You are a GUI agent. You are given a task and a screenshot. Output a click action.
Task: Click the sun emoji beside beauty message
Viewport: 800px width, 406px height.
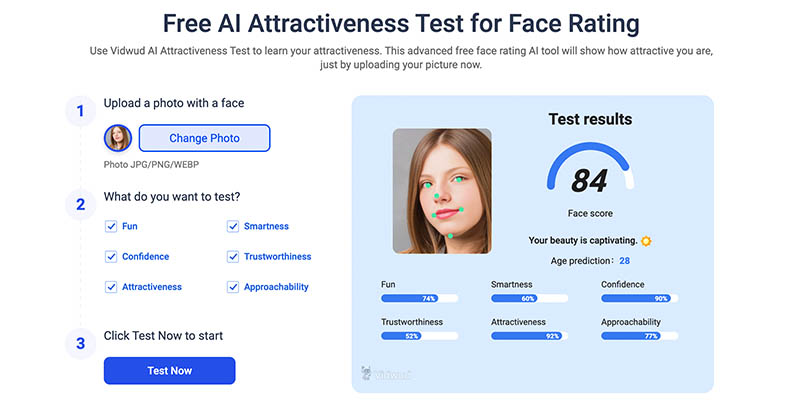click(x=646, y=241)
